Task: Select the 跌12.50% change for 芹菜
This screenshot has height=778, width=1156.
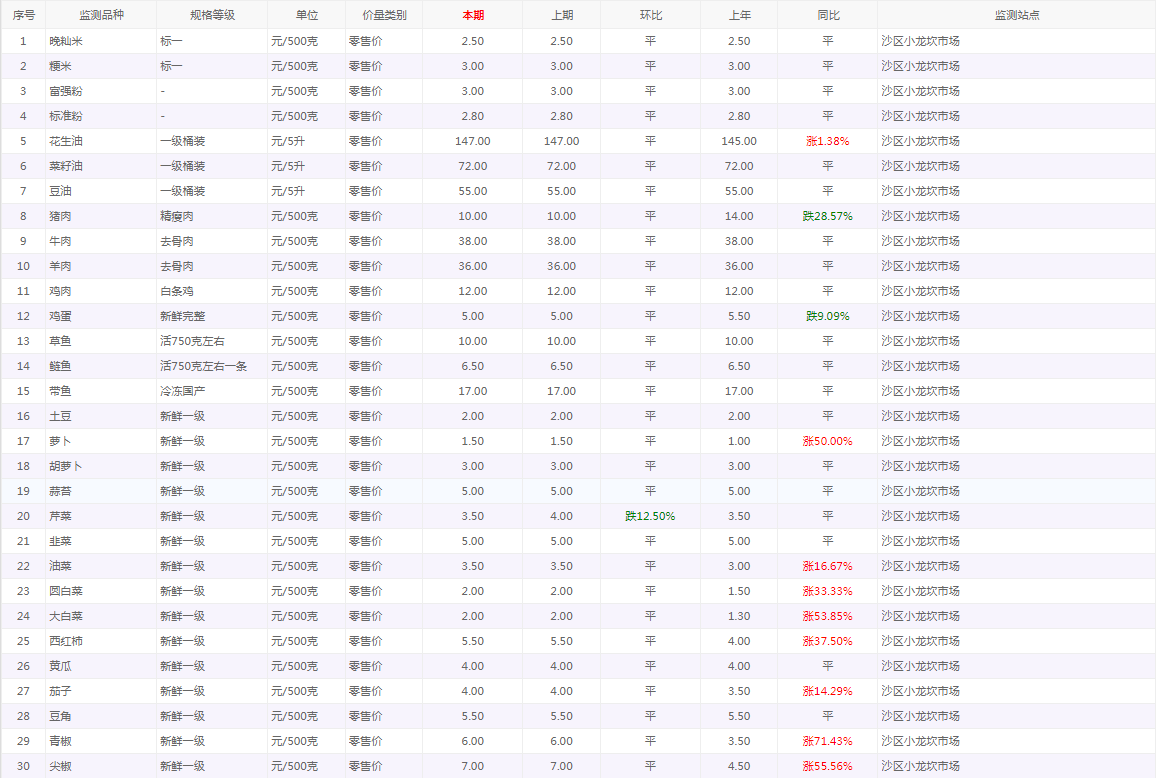Action: coord(650,516)
